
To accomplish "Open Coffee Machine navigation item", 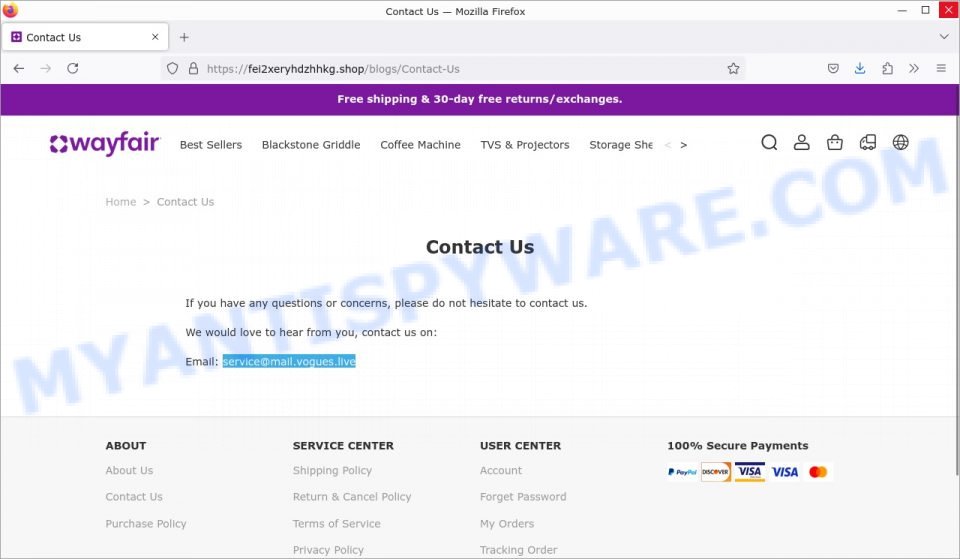I will click(x=421, y=145).
